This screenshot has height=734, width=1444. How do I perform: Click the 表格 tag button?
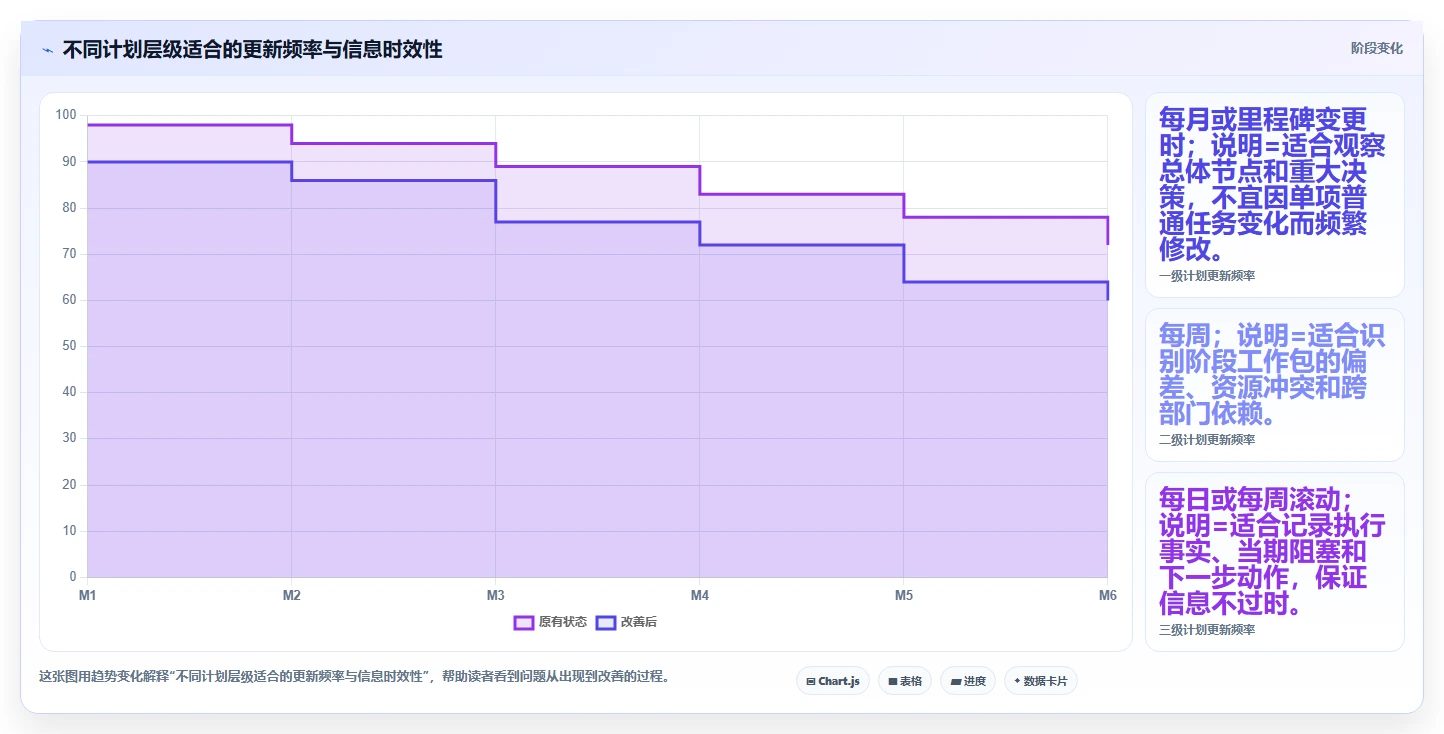click(905, 681)
